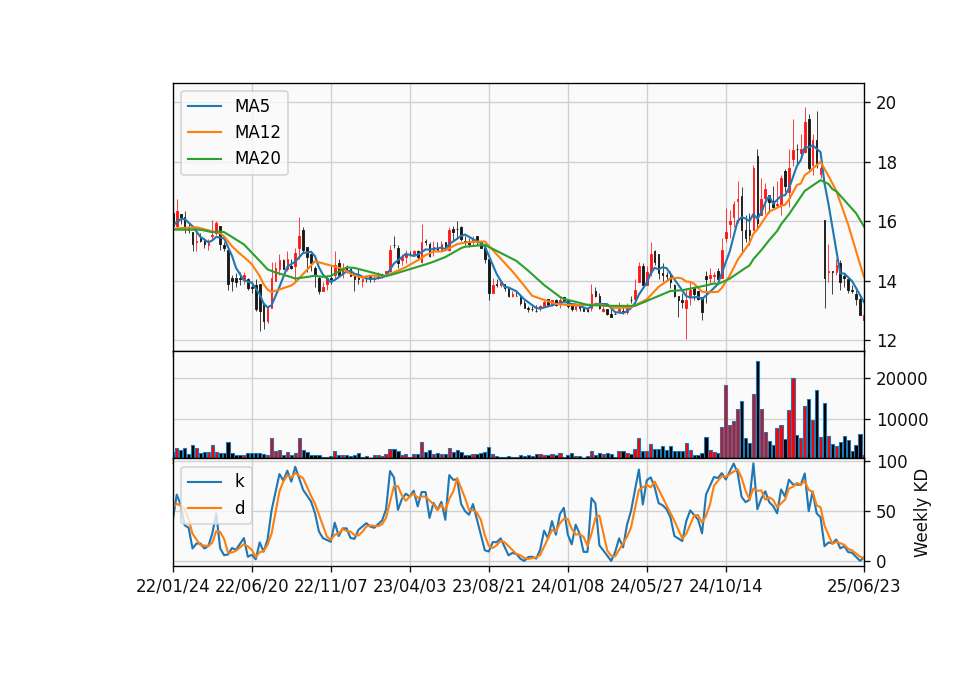Viewport: 960px width, 690px height.
Task: Click the price axis value 16
Action: click(x=886, y=222)
